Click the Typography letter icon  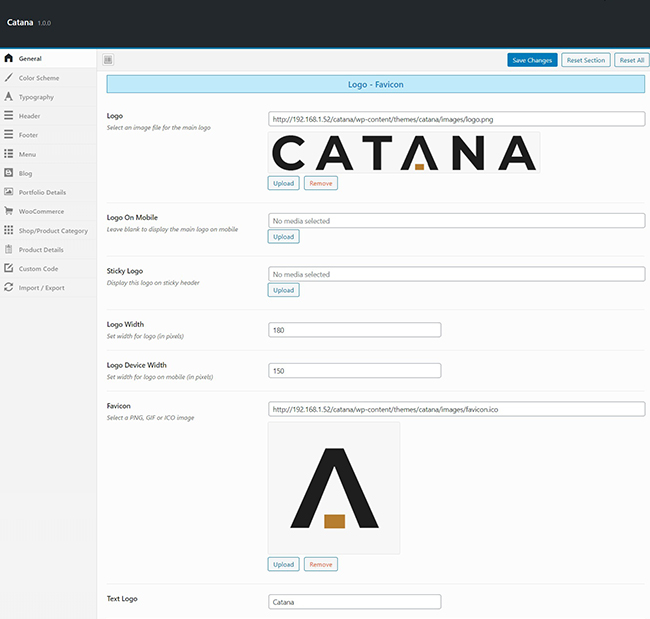9,97
